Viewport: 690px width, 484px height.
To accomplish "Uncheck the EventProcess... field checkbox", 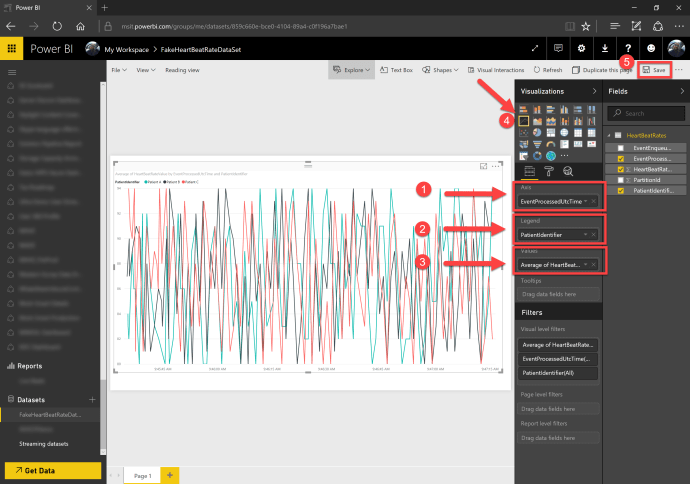I will tap(620, 158).
